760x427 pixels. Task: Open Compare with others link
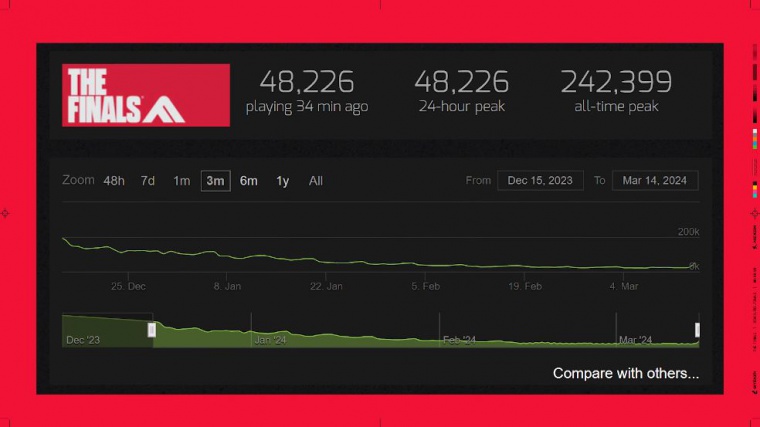click(625, 374)
